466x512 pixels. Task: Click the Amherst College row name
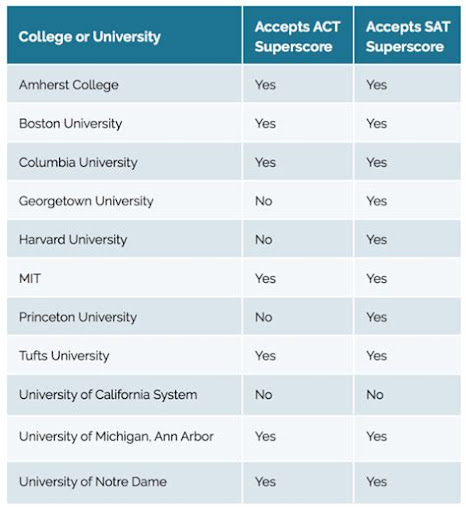69,85
